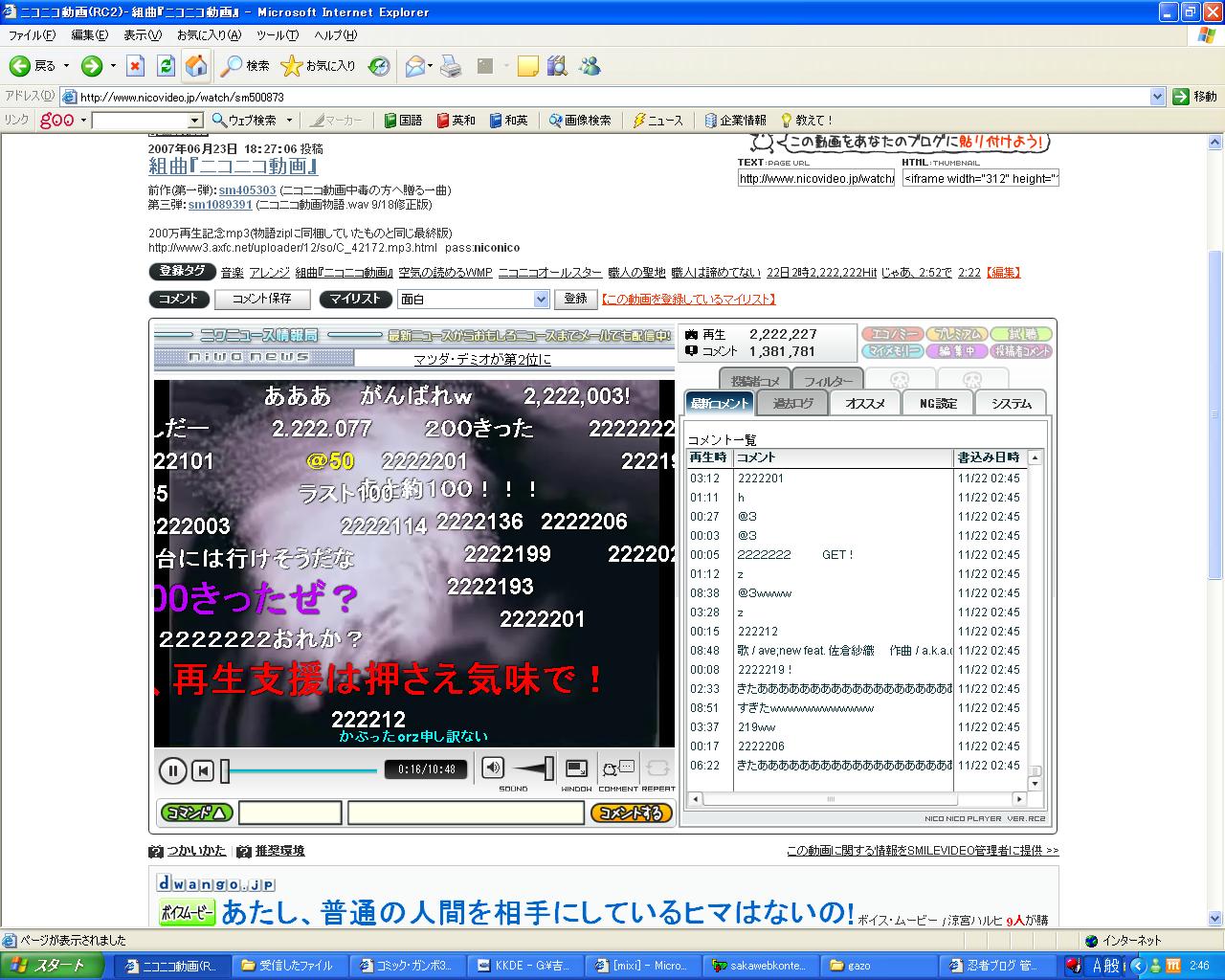Open the NG設定 tab
The image size is (1225, 980).
[x=938, y=403]
